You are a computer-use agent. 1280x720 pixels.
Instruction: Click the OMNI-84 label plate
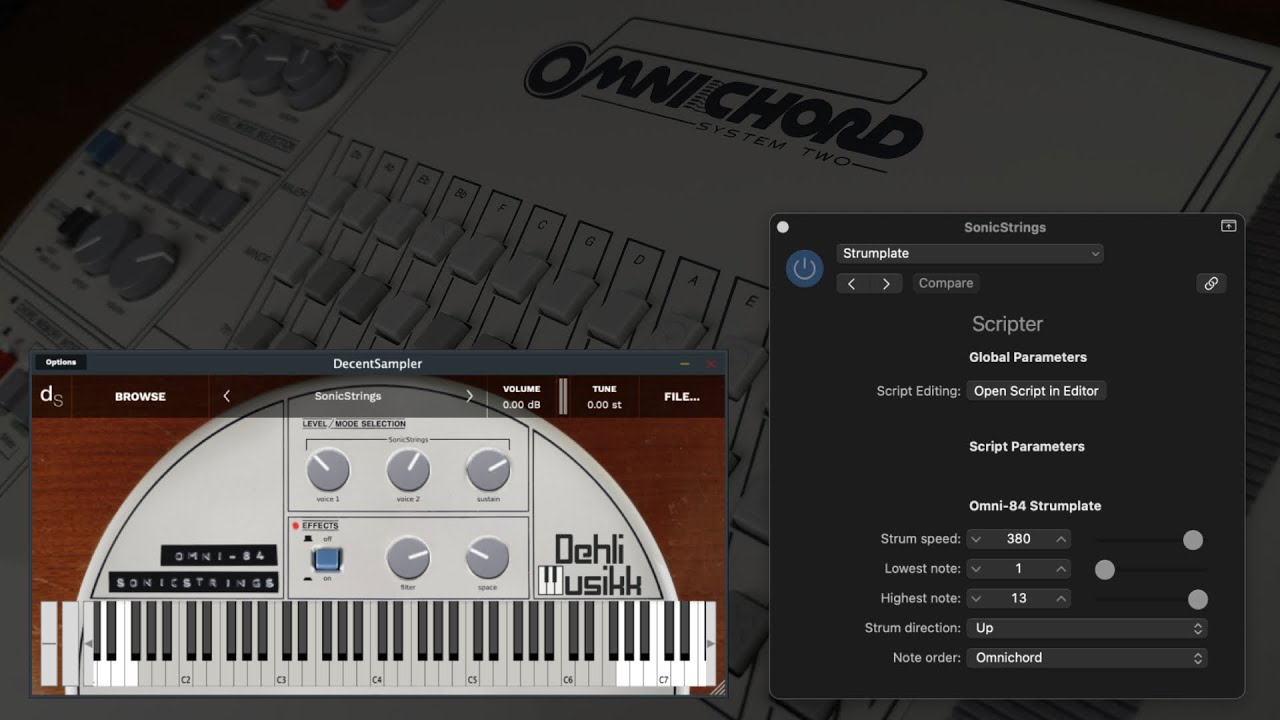(219, 556)
